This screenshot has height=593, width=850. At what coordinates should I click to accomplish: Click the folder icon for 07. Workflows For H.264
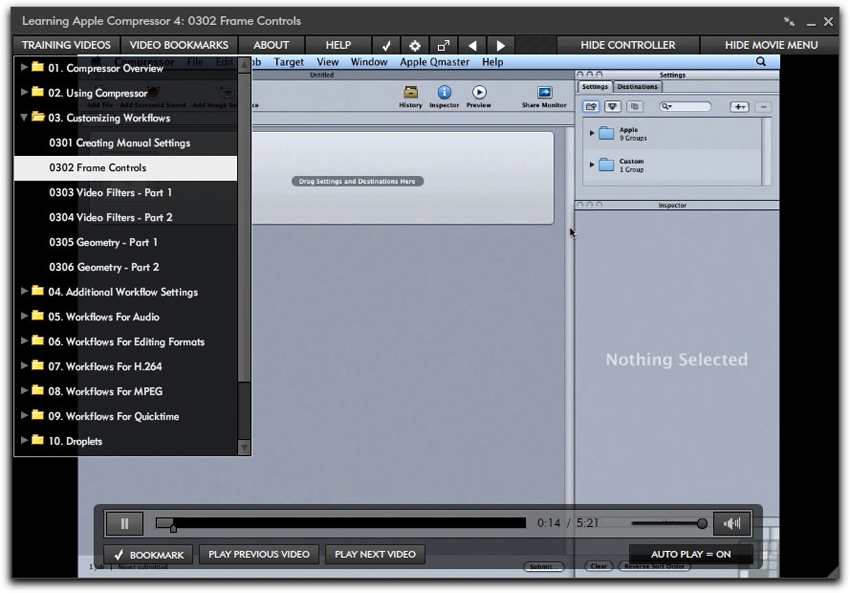[37, 365]
